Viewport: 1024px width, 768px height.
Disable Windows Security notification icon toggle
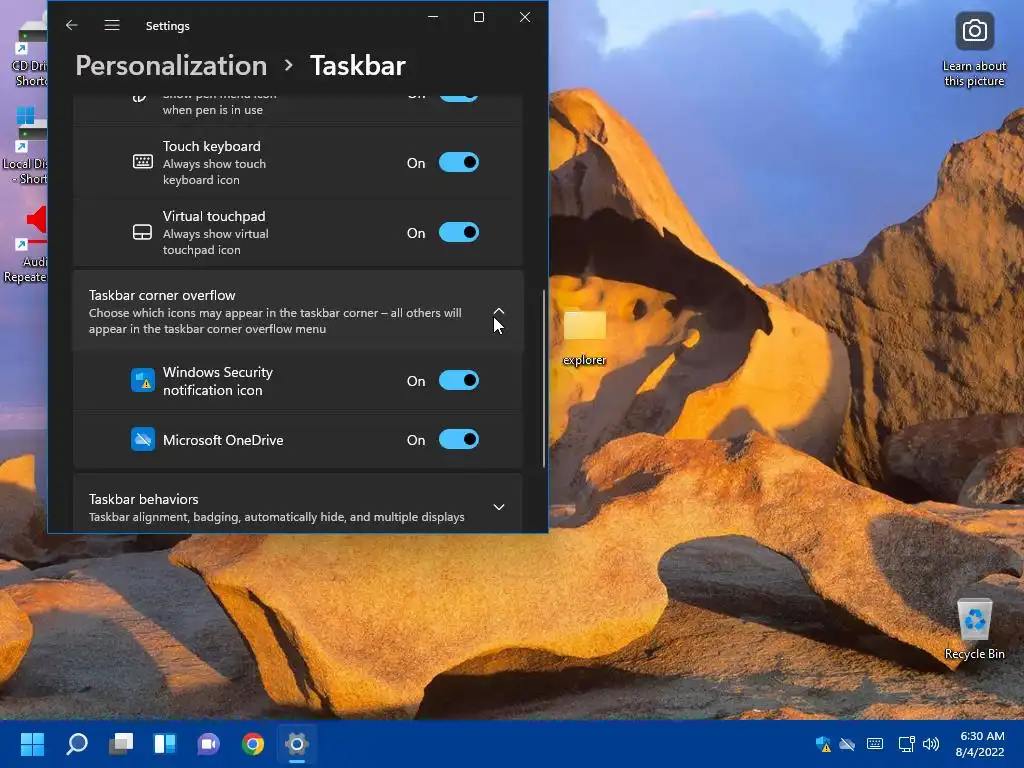click(x=458, y=381)
